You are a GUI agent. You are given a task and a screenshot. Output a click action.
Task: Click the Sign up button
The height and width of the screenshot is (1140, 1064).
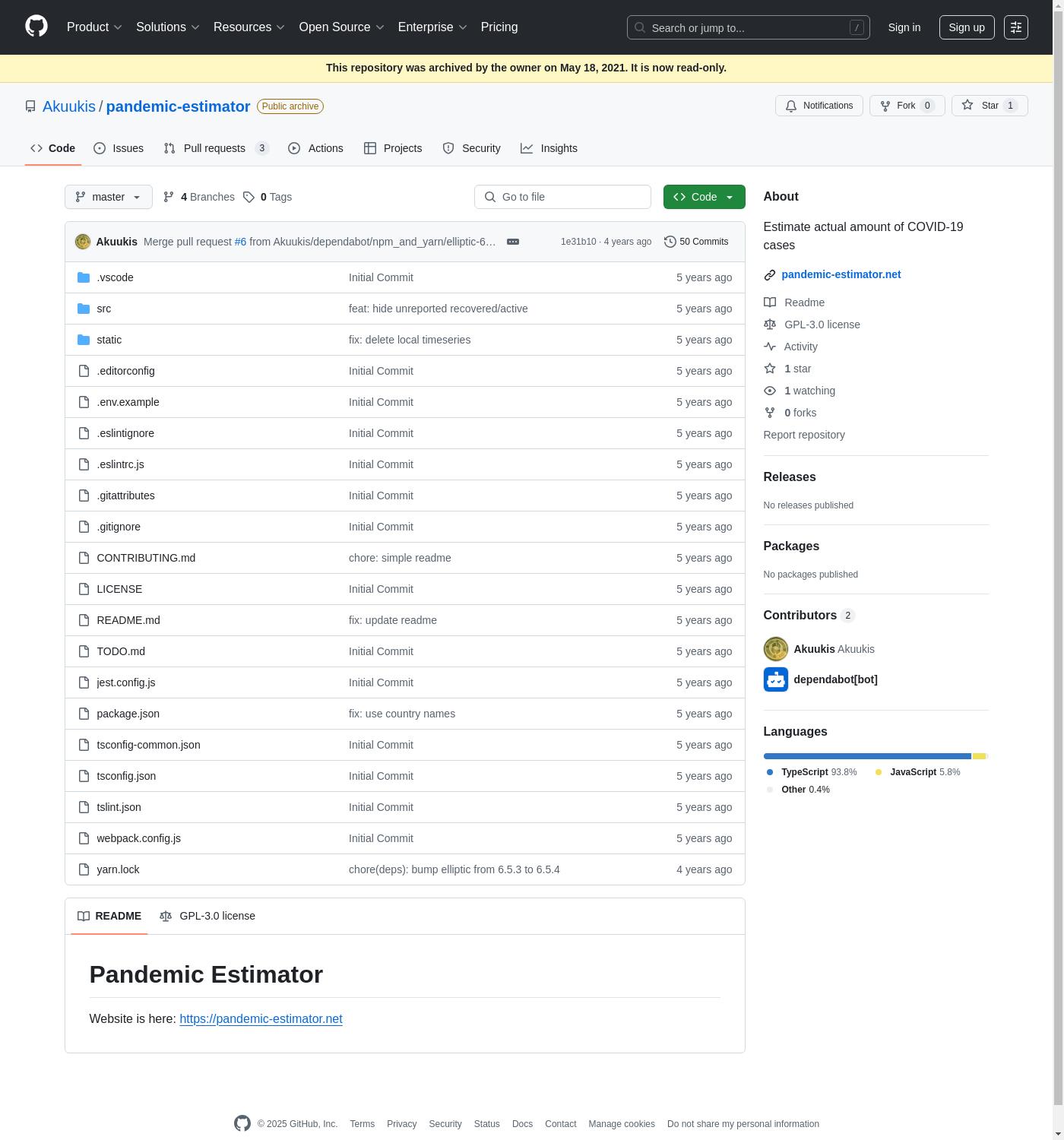[966, 27]
